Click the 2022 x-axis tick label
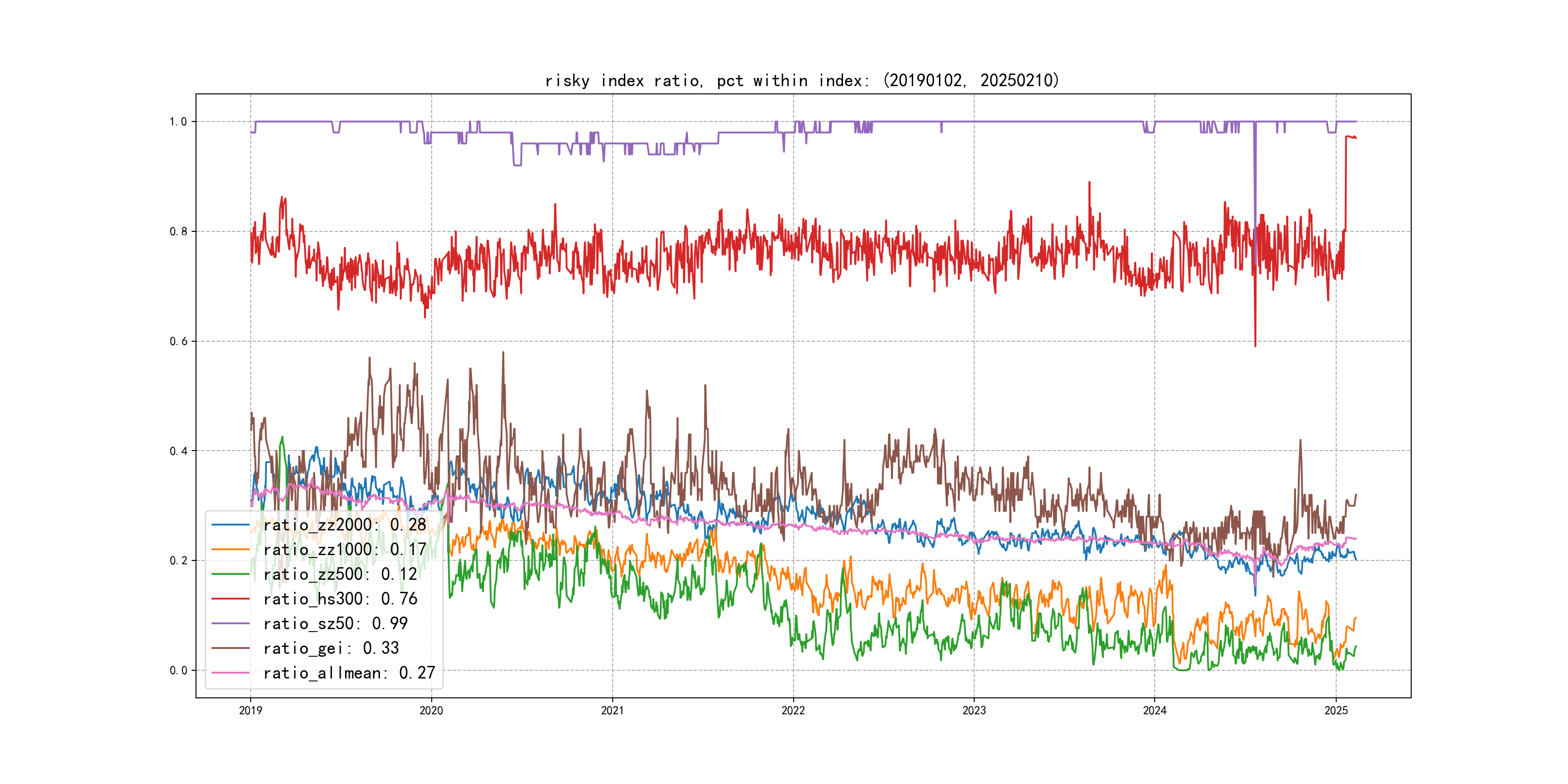1568x784 pixels. (793, 710)
